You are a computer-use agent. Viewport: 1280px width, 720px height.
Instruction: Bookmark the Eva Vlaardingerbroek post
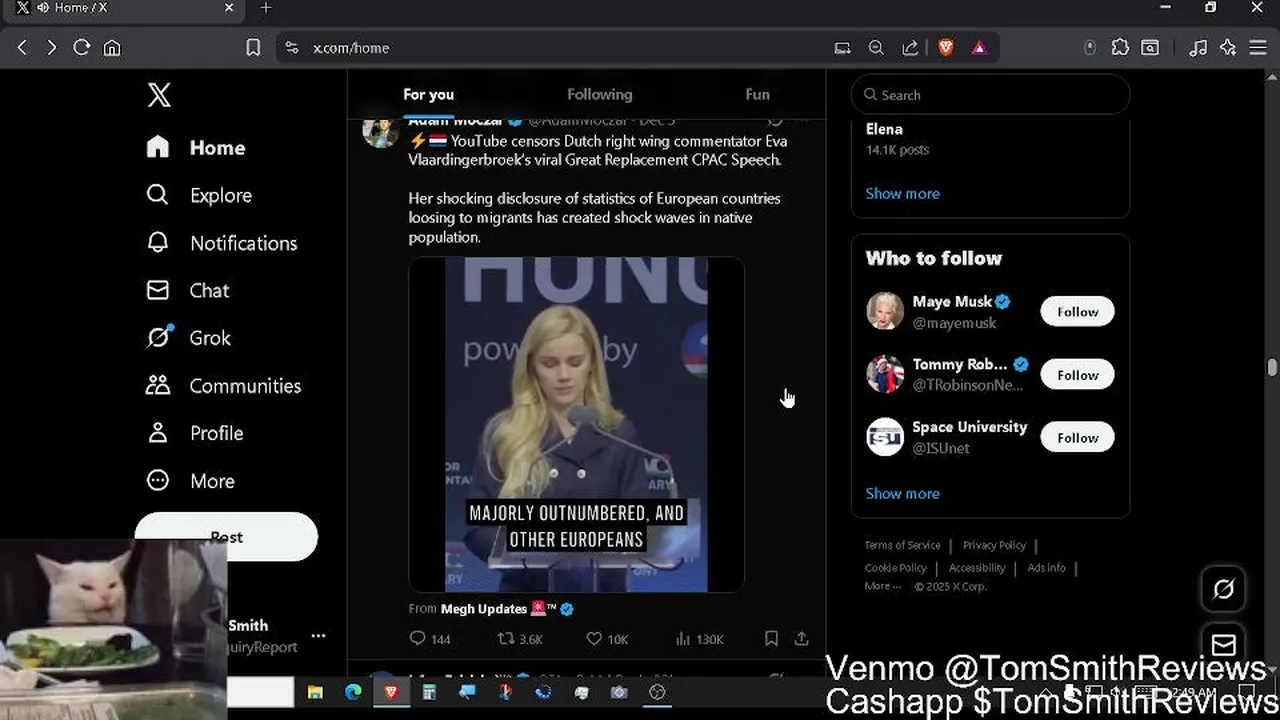tap(771, 638)
